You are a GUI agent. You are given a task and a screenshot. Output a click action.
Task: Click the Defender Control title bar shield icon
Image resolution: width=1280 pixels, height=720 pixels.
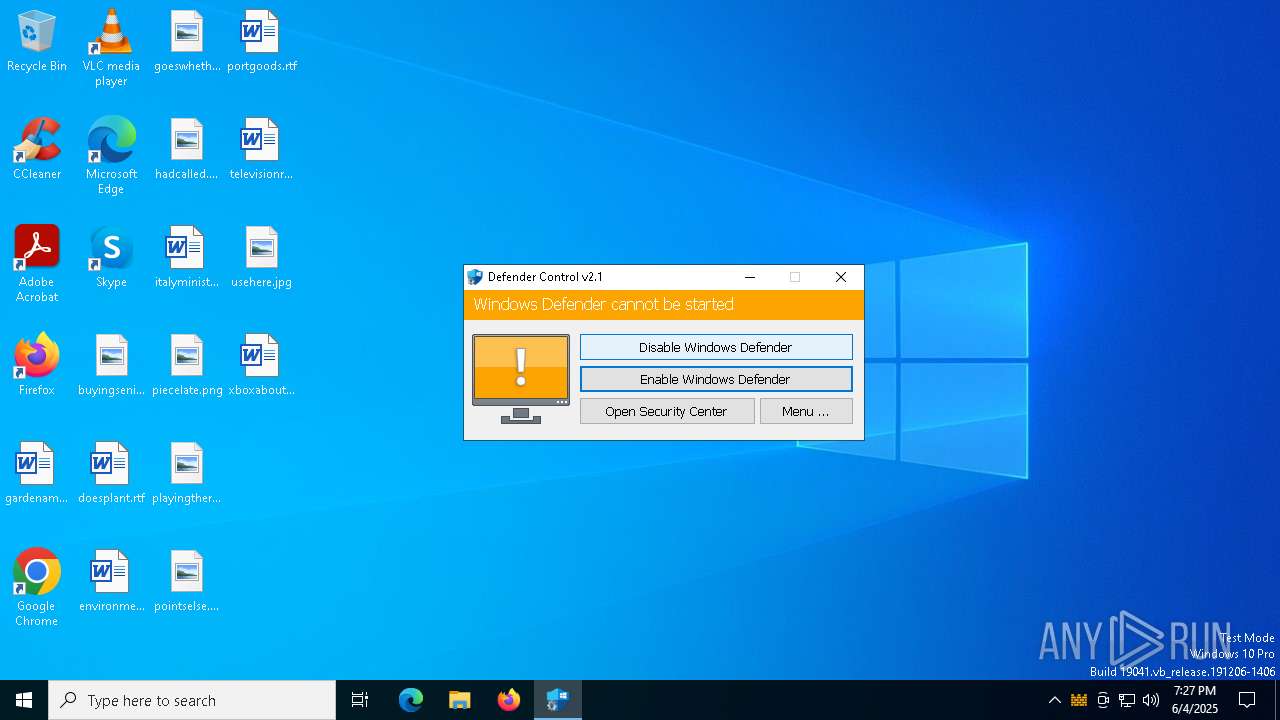coord(475,277)
